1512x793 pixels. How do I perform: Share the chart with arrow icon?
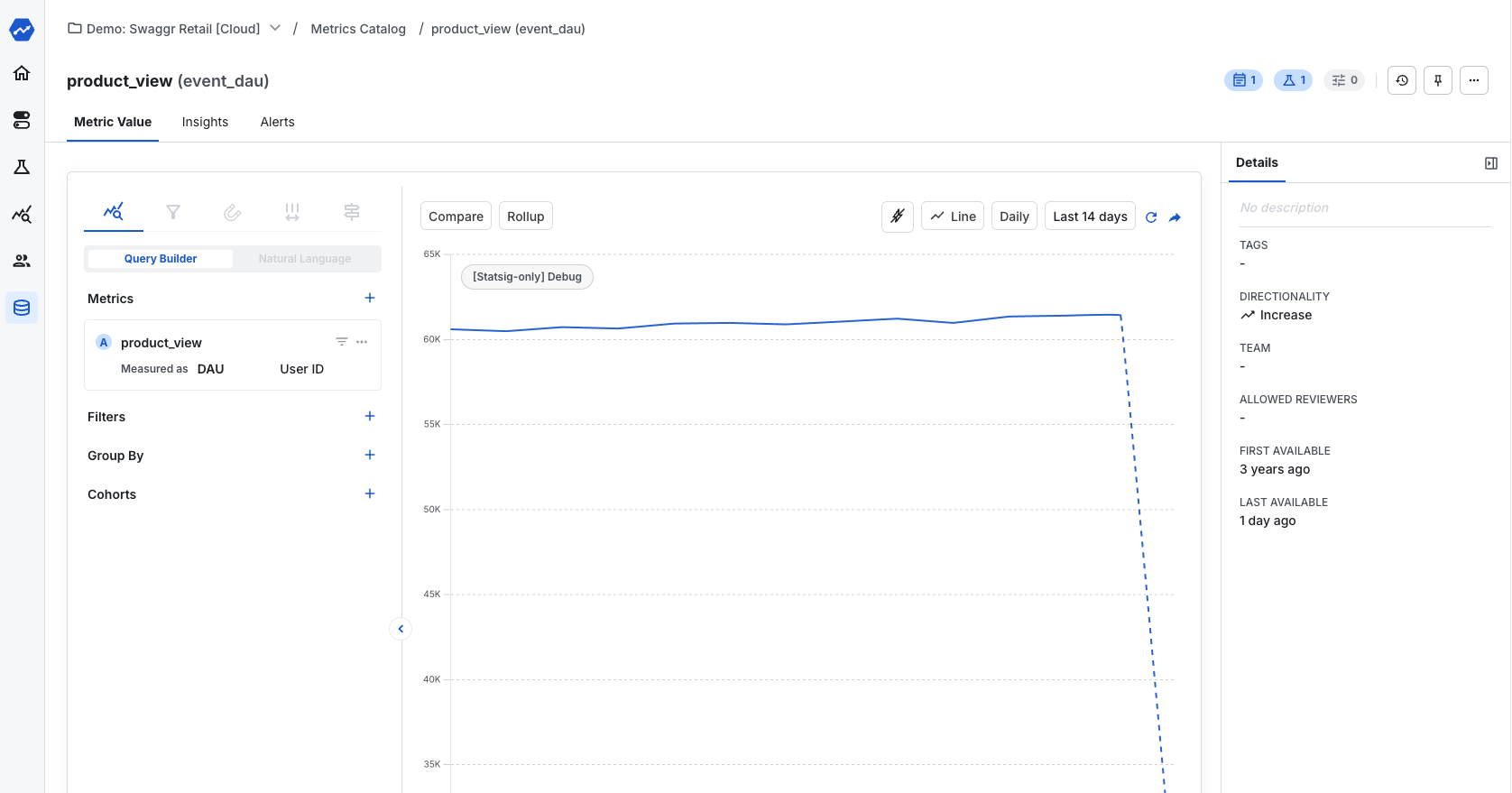(1175, 217)
